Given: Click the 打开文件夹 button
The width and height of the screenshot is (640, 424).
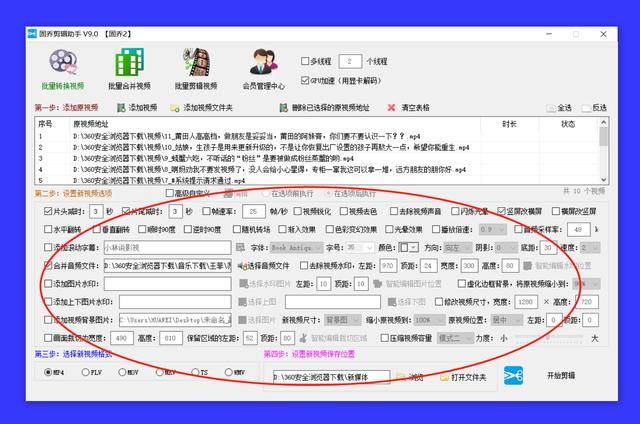Looking at the screenshot, I should (463, 377).
